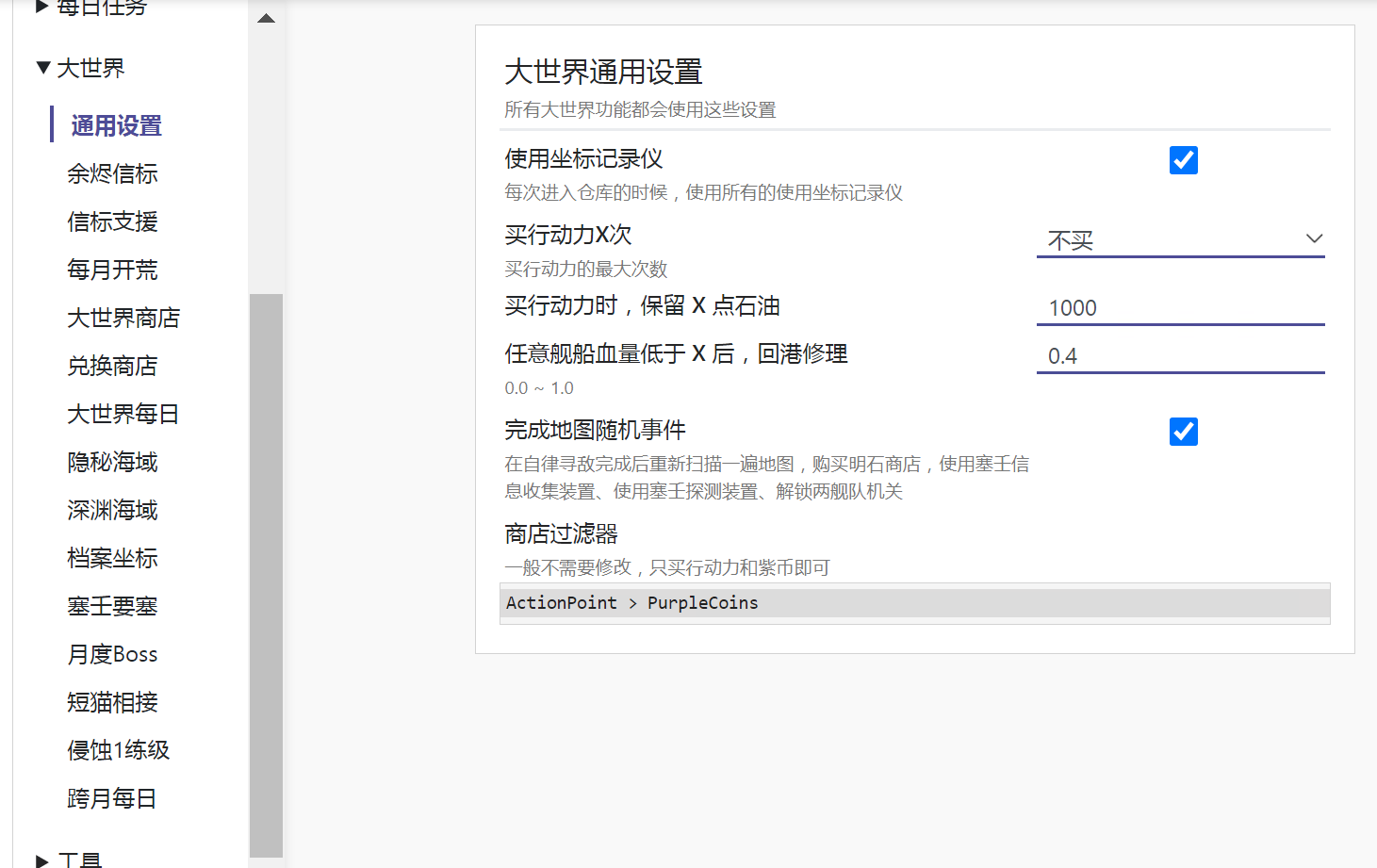Select 信标支援 in the sidebar
The height and width of the screenshot is (868, 1377).
point(112,221)
